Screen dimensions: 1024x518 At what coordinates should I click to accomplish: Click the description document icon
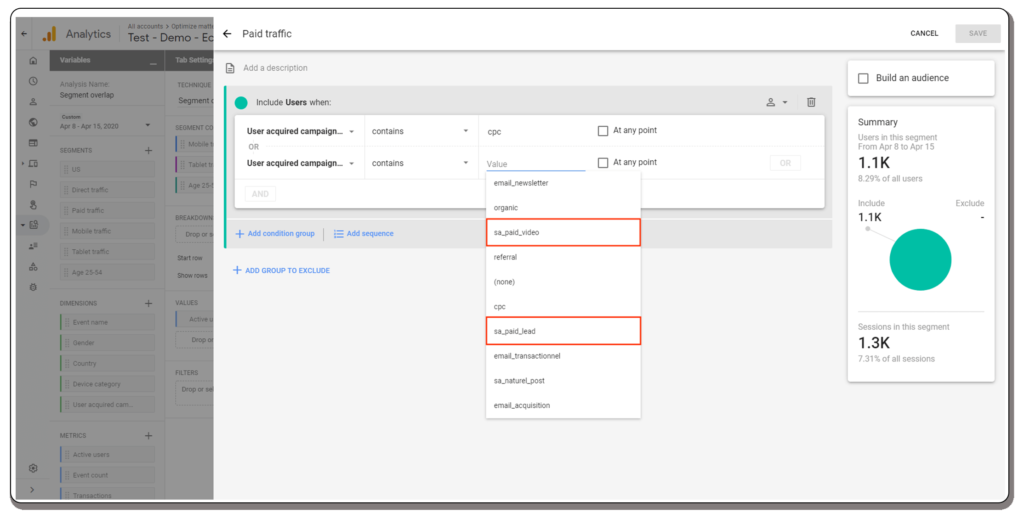click(x=230, y=68)
